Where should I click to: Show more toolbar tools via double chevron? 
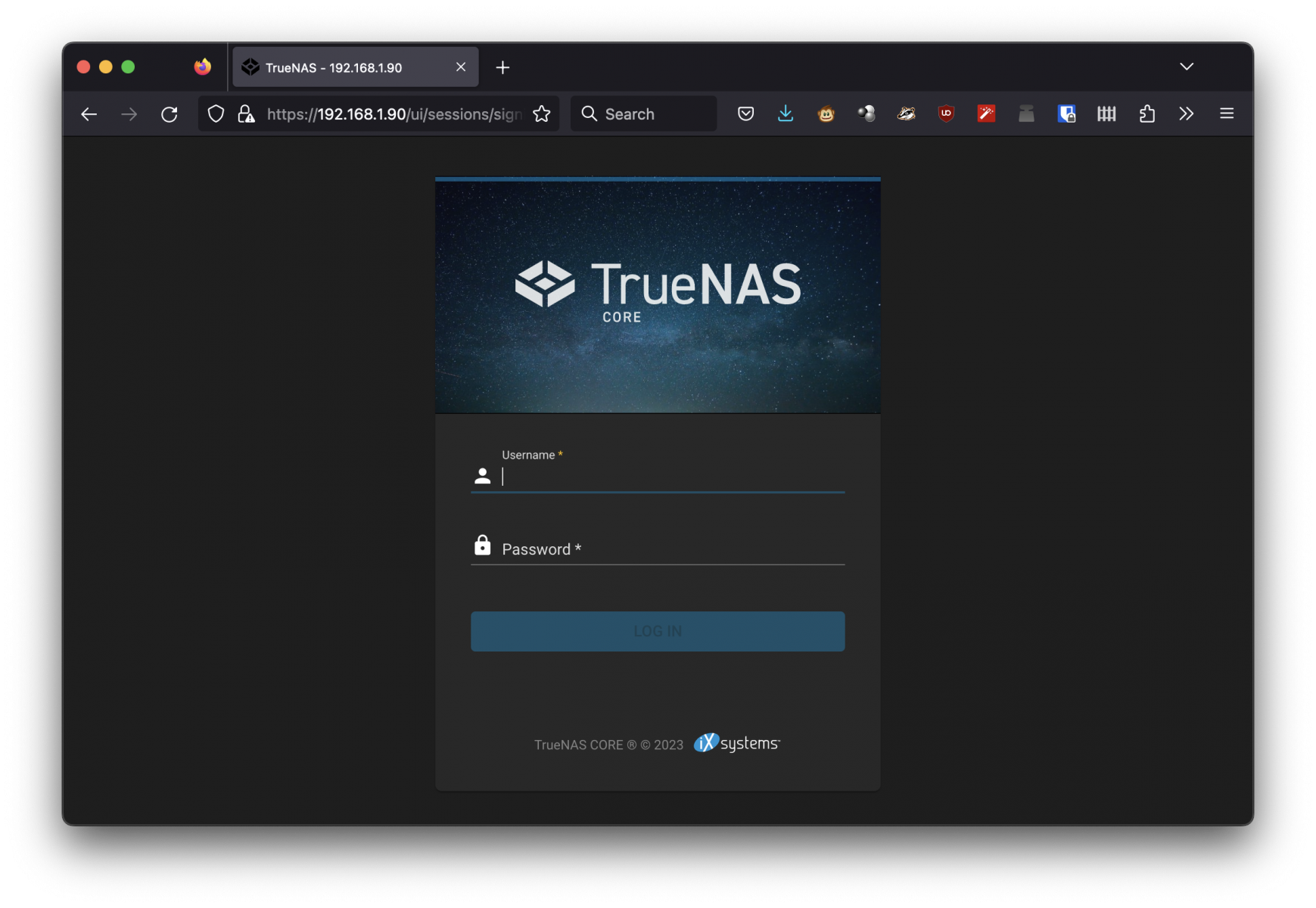(1186, 114)
